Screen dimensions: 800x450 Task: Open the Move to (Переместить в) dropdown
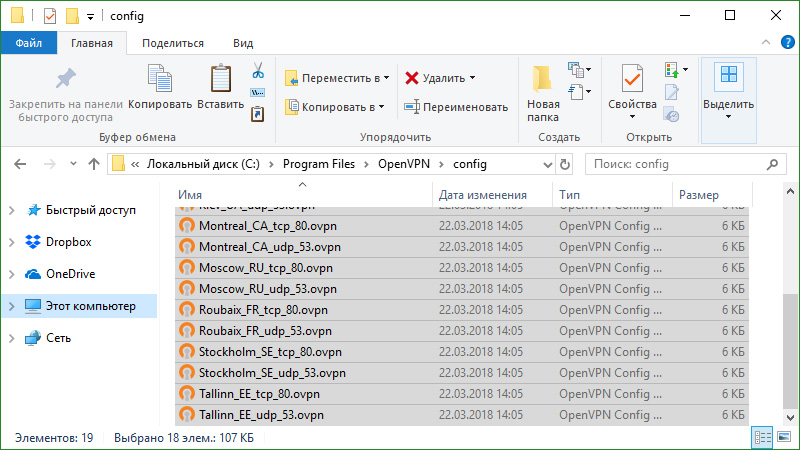coord(337,78)
